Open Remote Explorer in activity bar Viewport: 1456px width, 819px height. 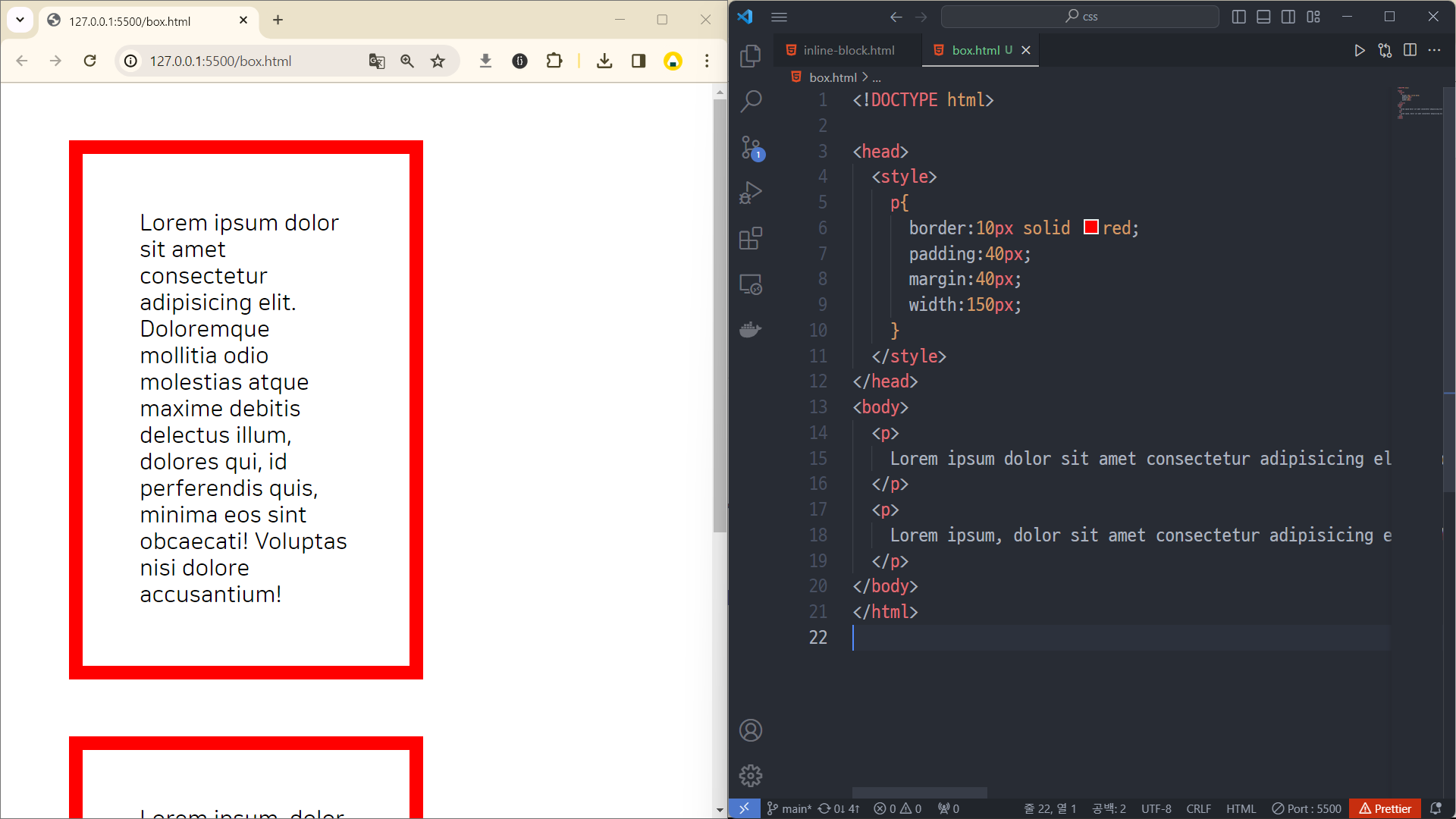(x=750, y=284)
